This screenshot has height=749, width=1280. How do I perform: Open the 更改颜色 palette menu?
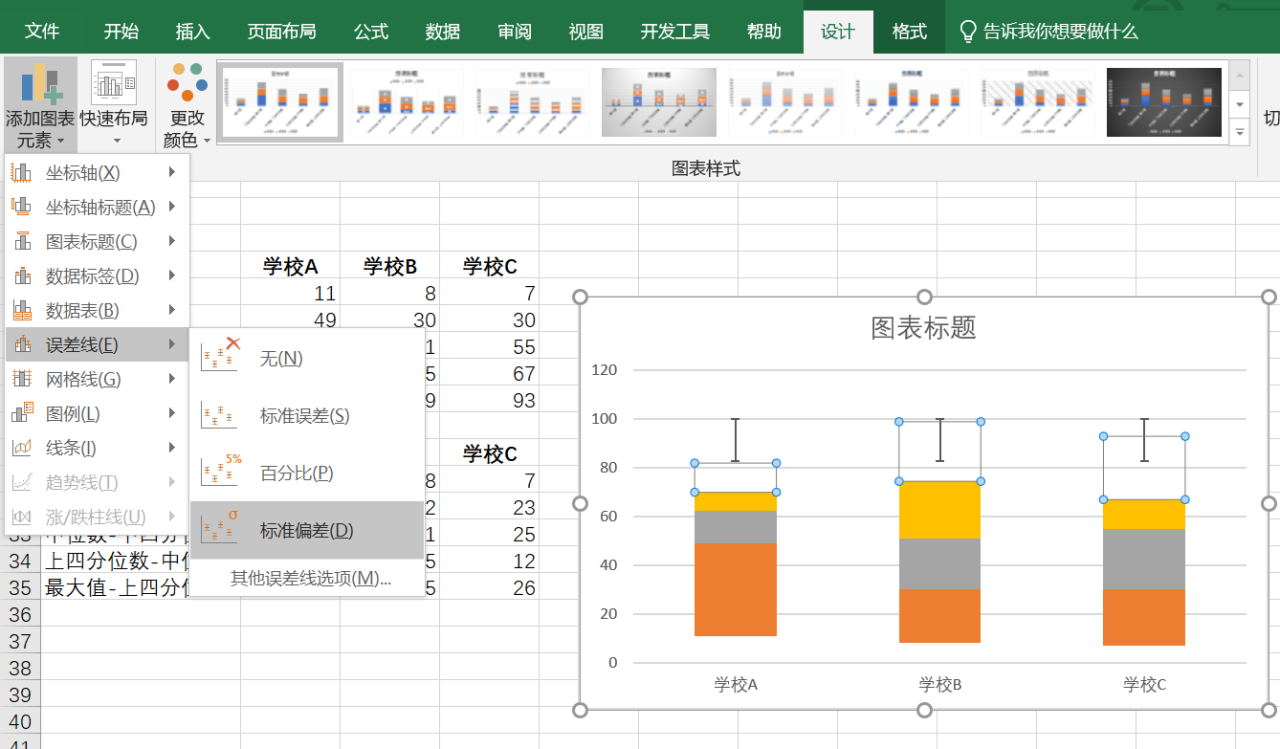click(187, 104)
